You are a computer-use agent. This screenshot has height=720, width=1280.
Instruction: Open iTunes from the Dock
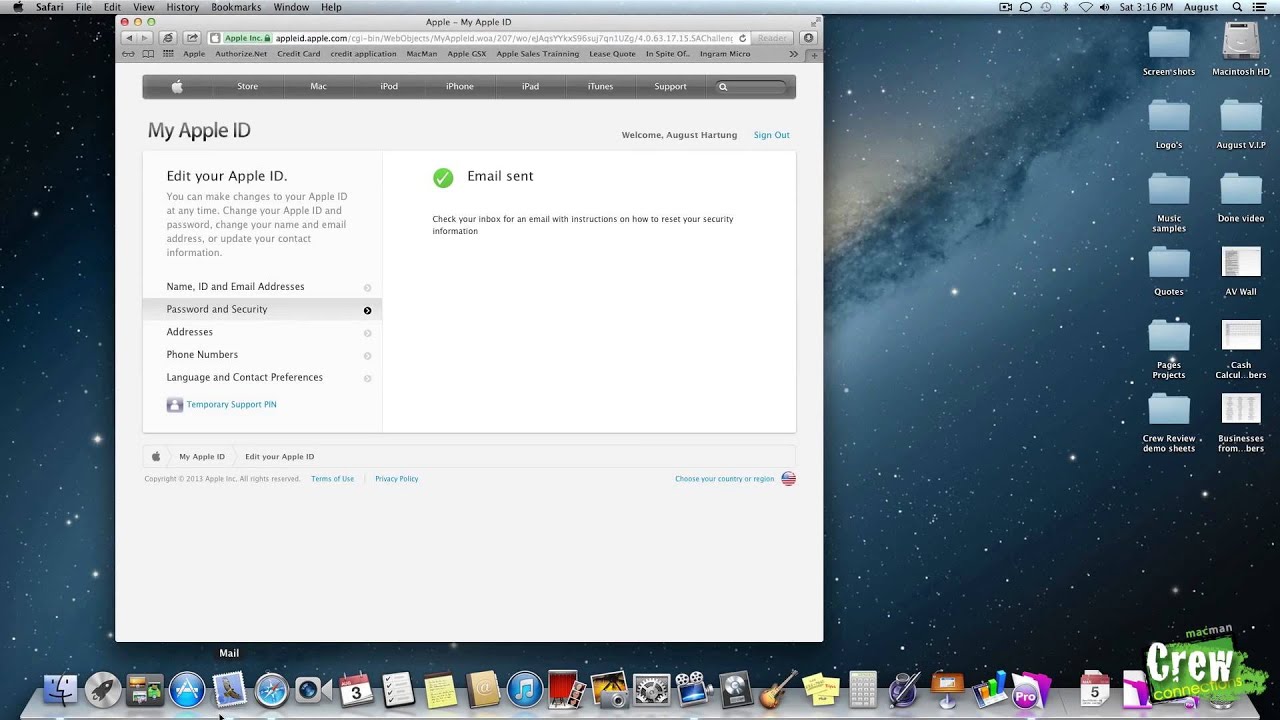[524, 690]
